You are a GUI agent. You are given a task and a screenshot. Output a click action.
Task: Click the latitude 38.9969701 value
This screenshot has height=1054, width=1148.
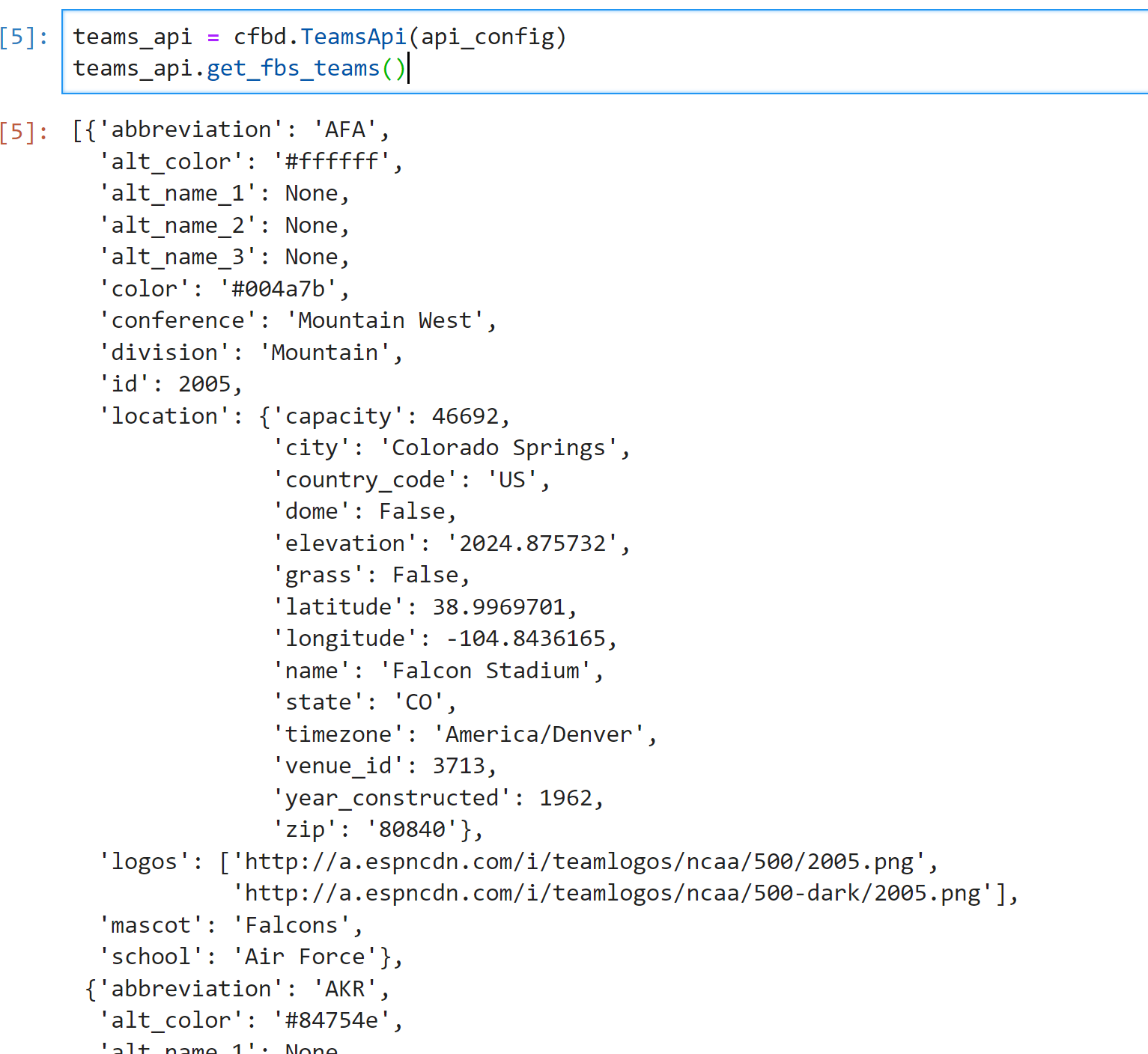tap(499, 607)
